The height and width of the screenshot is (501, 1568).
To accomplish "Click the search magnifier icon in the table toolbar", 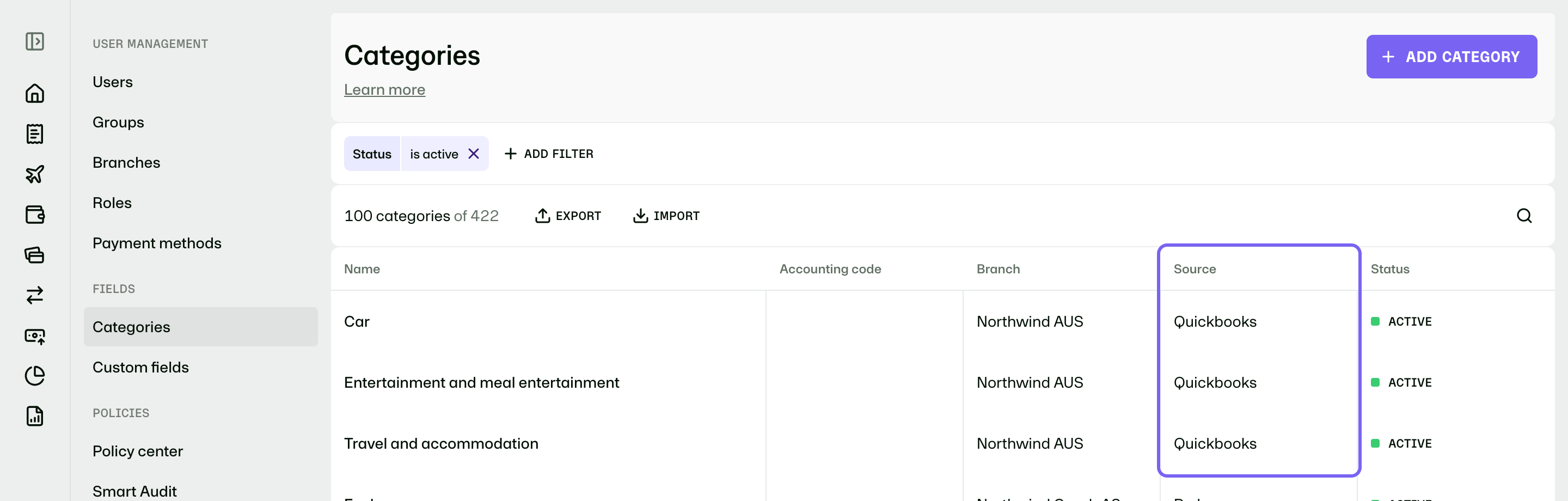I will point(1523,216).
